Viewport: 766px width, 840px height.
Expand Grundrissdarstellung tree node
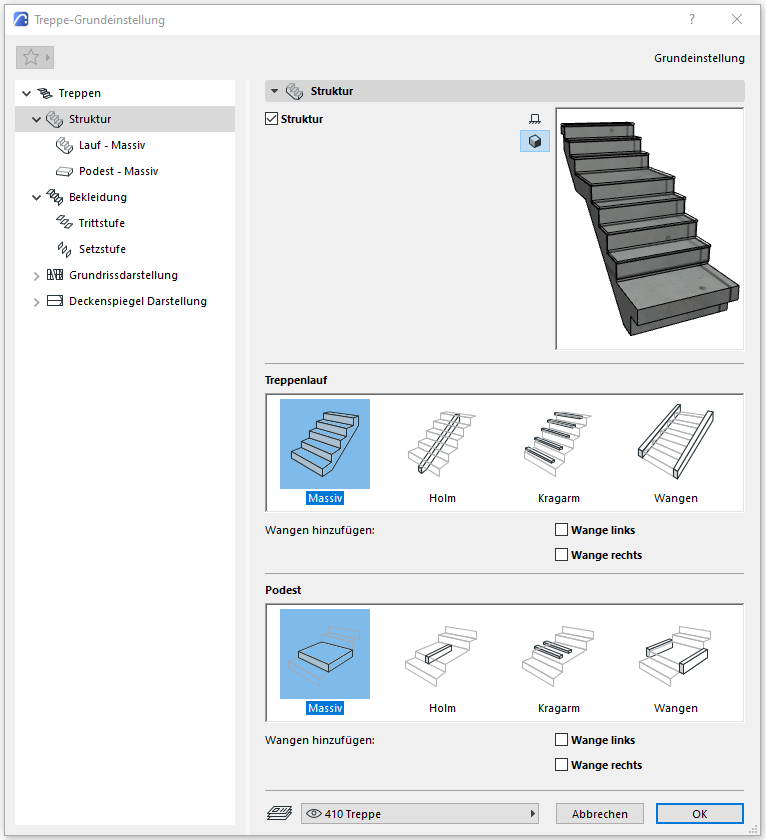[37, 275]
